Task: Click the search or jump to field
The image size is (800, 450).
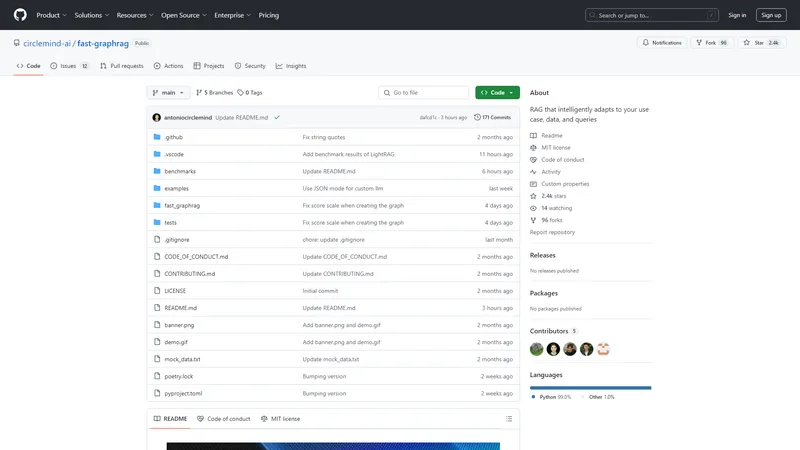Action: click(x=652, y=15)
